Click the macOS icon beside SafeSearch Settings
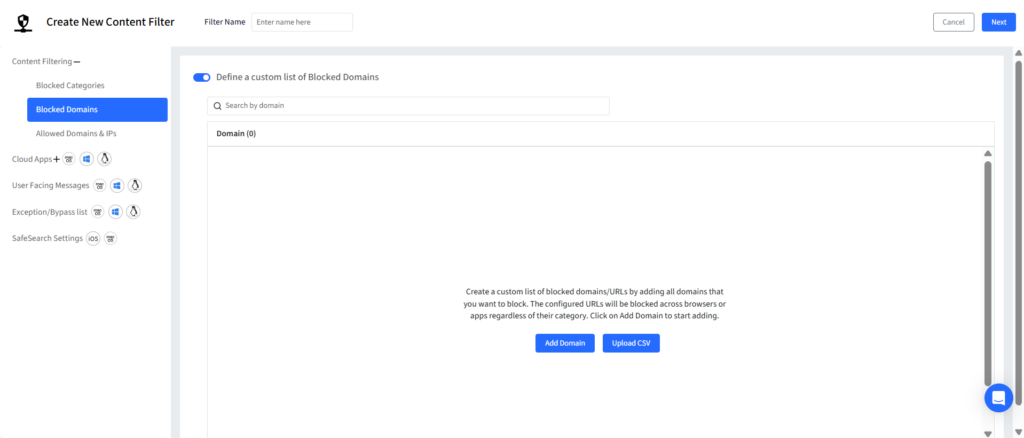The image size is (1024, 438). point(111,239)
